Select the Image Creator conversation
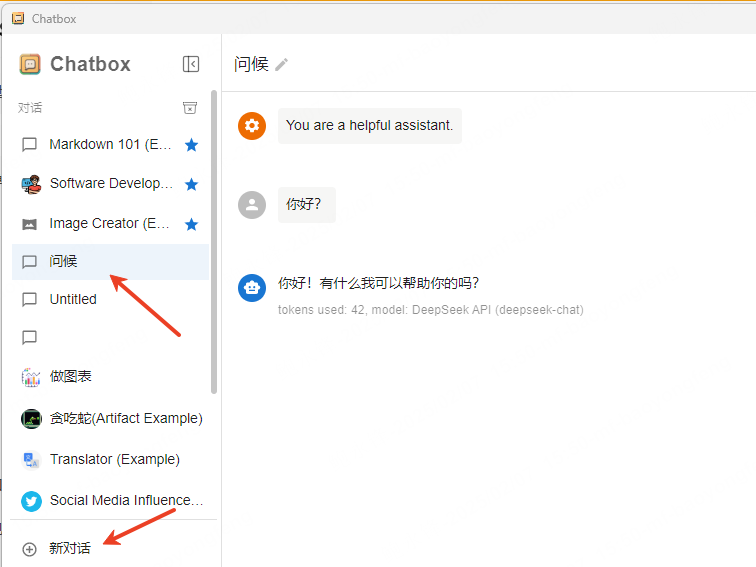756x567 pixels. (x=110, y=224)
